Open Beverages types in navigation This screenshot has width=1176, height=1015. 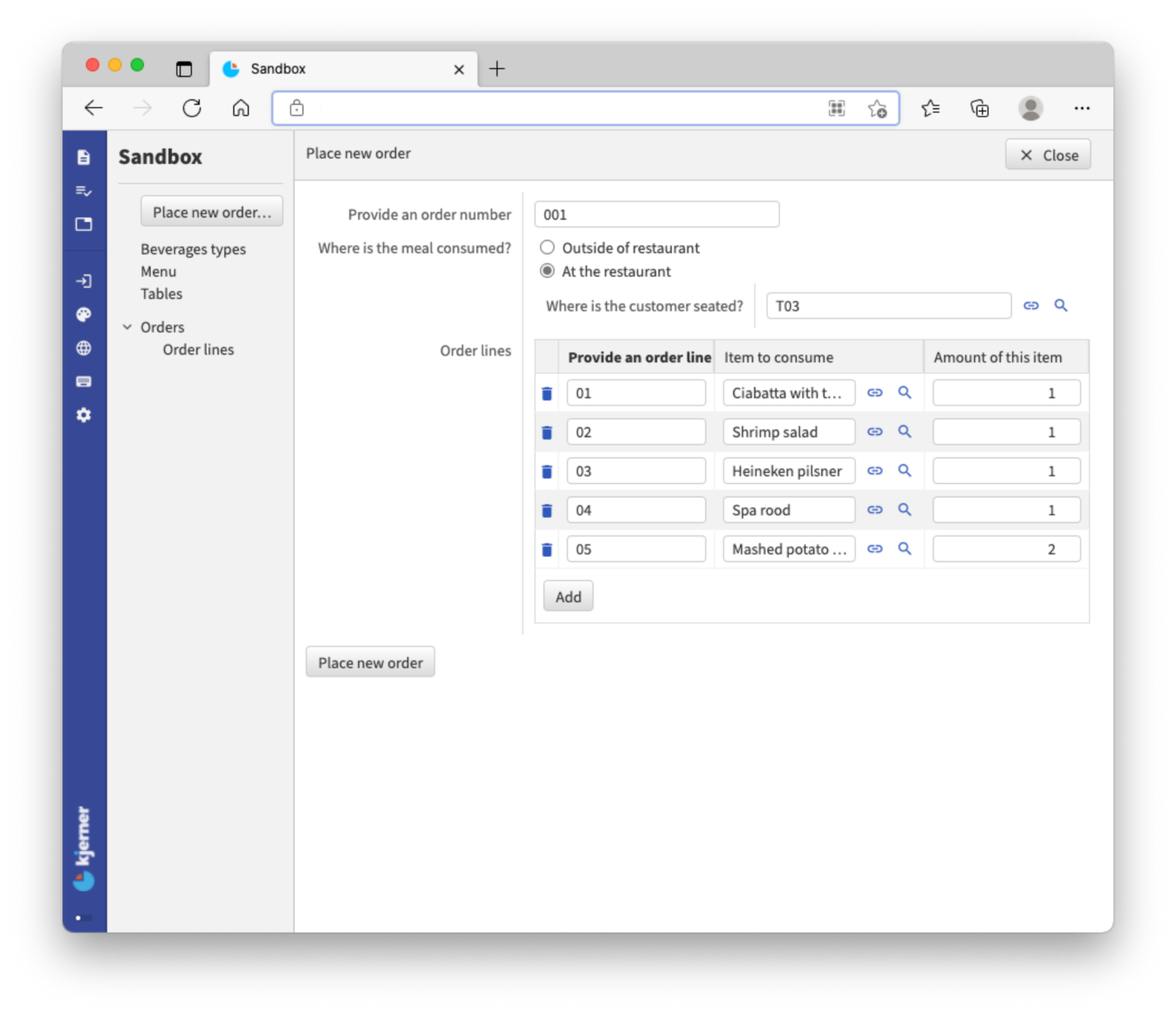click(x=193, y=249)
